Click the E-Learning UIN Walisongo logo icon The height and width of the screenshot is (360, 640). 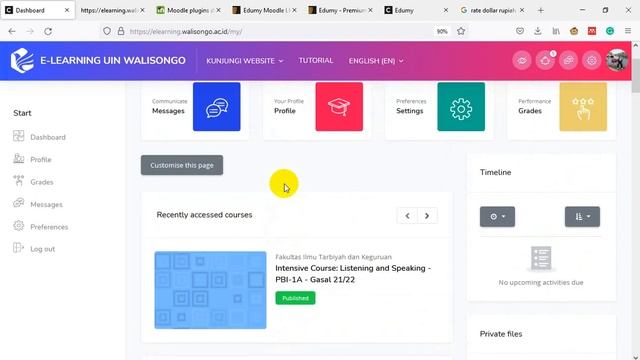coord(22,61)
